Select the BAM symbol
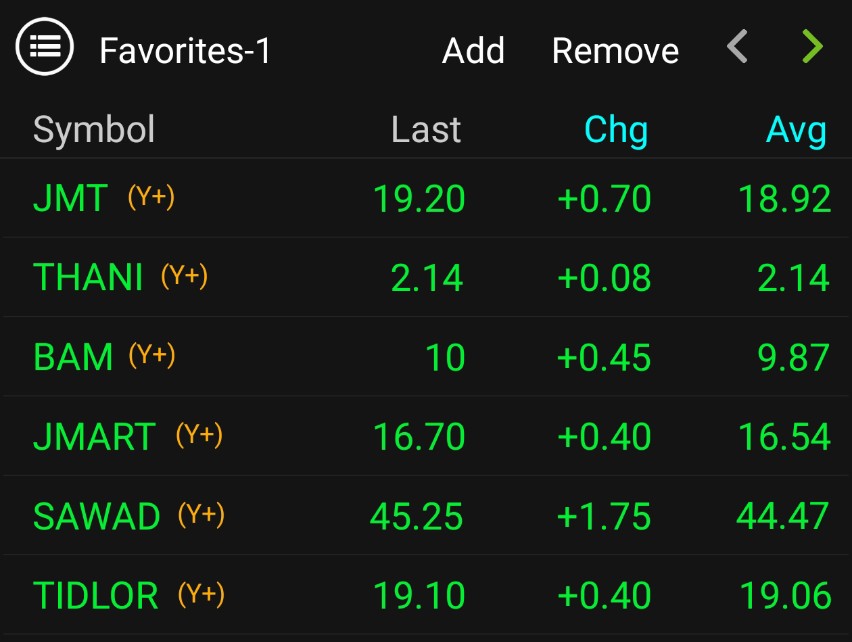This screenshot has width=852, height=642. coord(73,357)
